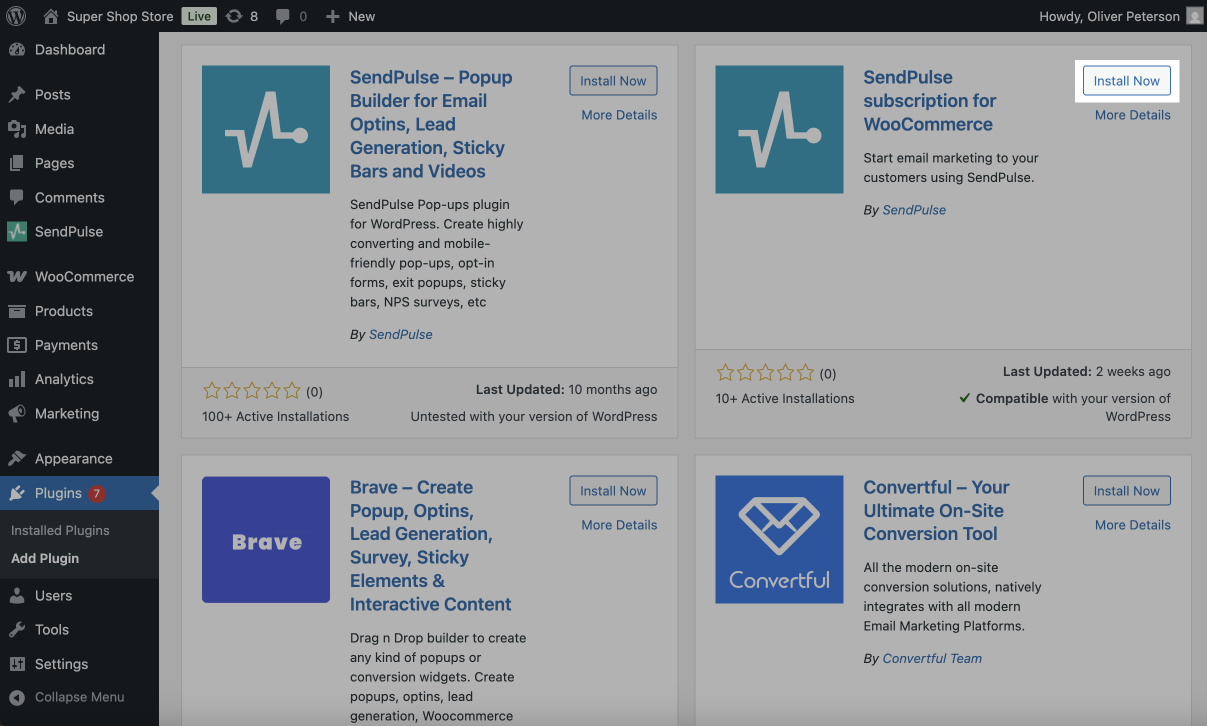Click the Collapse Menu label
This screenshot has height=726, width=1207.
tap(80, 697)
